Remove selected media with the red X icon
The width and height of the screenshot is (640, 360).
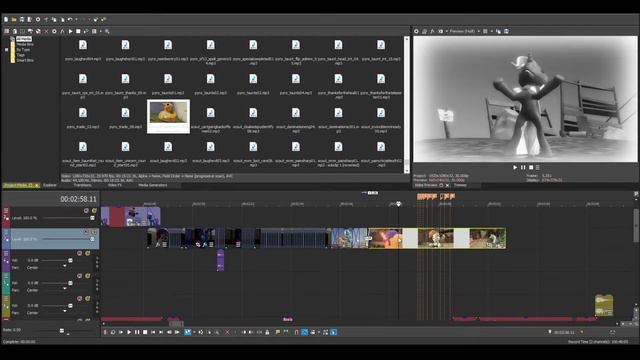[x=46, y=31]
